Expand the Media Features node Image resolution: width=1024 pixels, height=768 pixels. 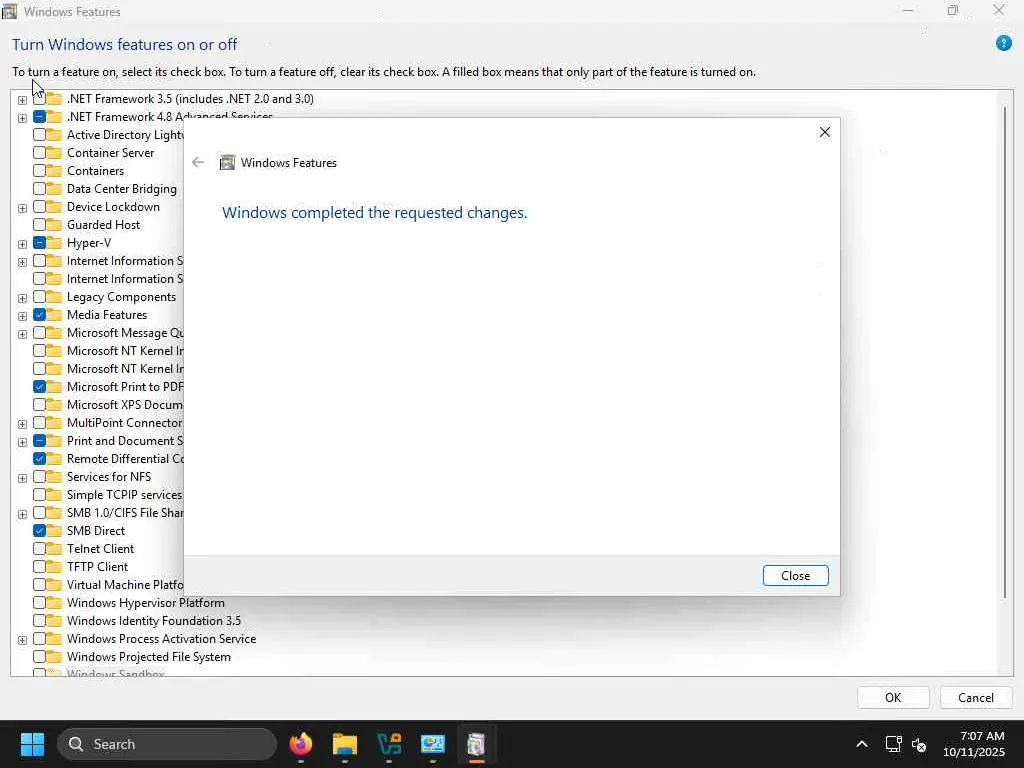[22, 316]
